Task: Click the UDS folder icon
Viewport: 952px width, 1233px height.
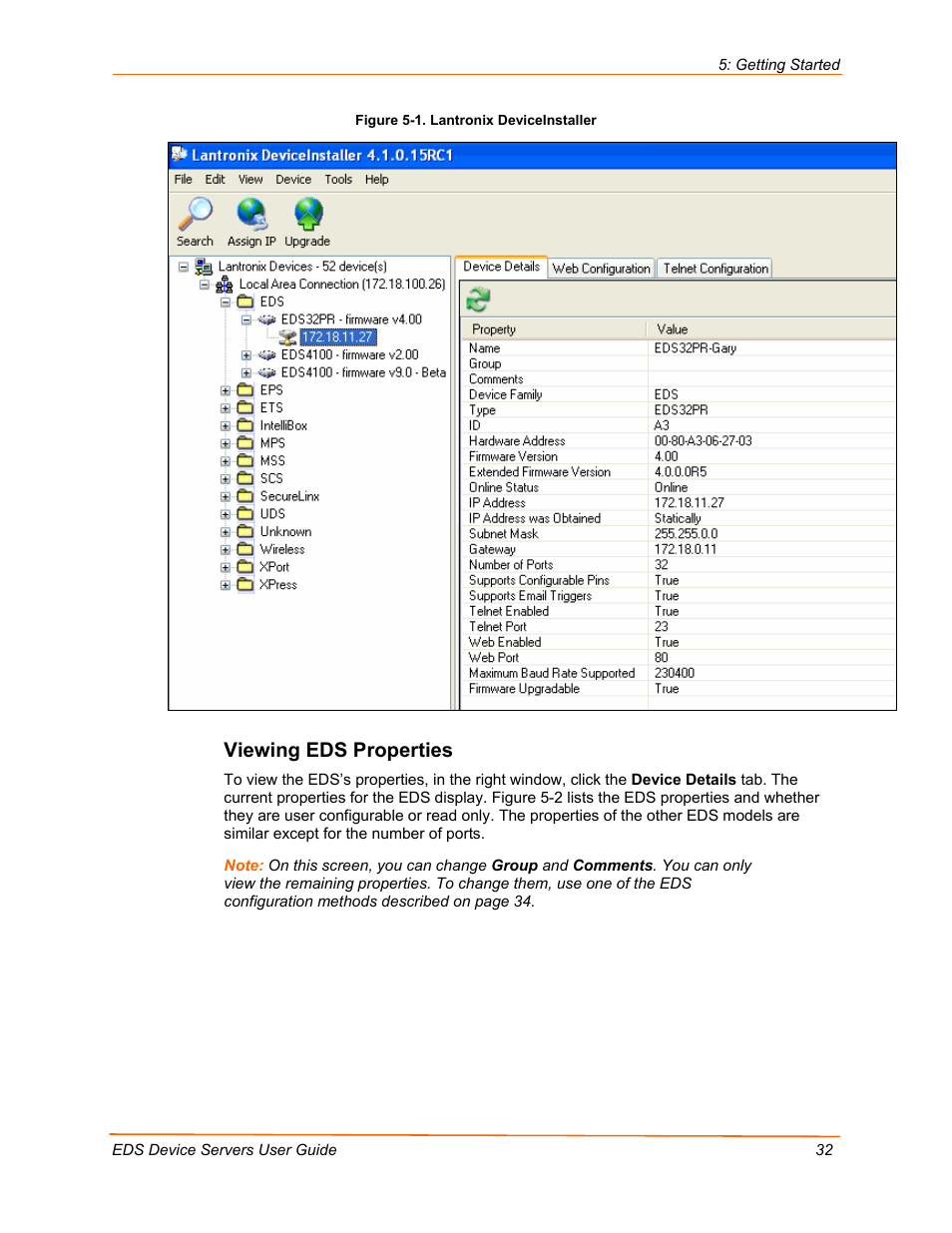Action: (x=245, y=514)
